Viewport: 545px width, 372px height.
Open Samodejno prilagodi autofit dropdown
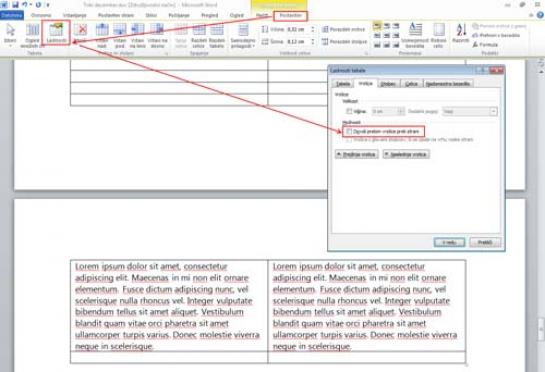243,35
